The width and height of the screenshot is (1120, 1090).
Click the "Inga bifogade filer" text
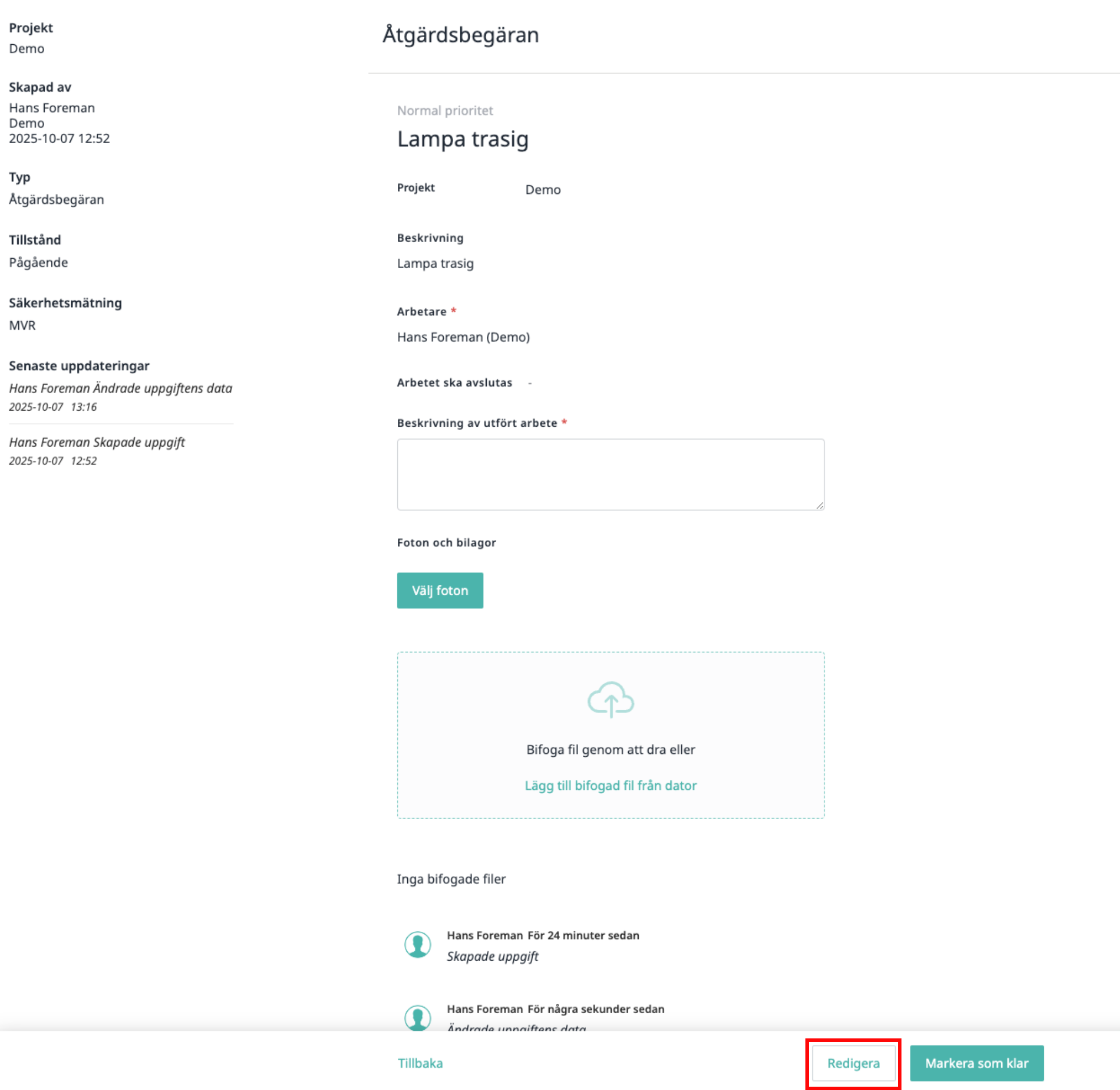coord(451,879)
